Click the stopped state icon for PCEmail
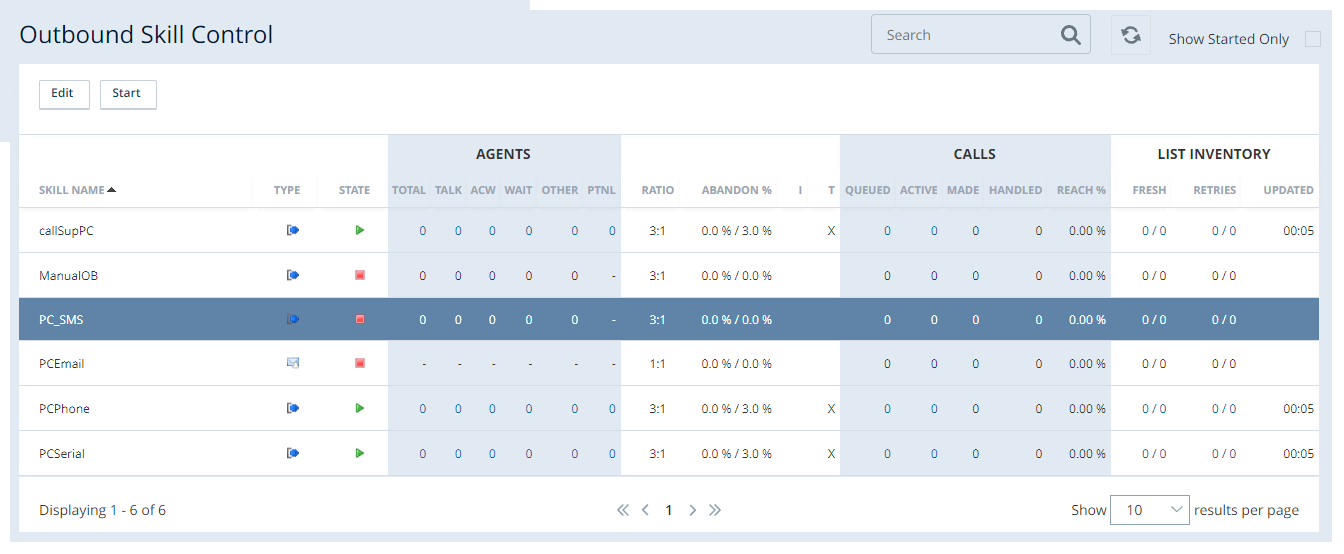This screenshot has width=1344, height=554. point(360,363)
